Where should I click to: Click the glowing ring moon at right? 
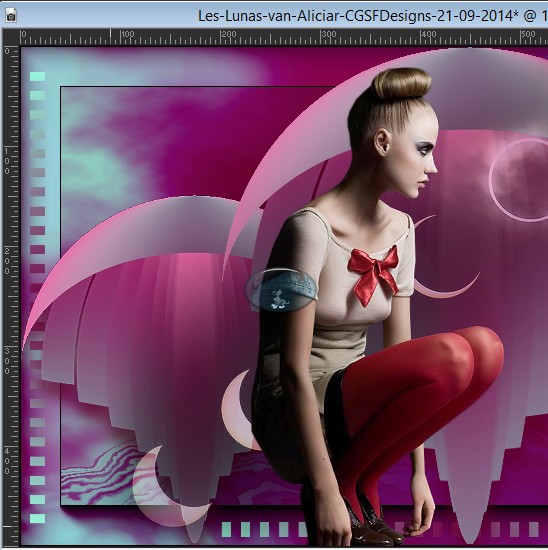pos(518,180)
